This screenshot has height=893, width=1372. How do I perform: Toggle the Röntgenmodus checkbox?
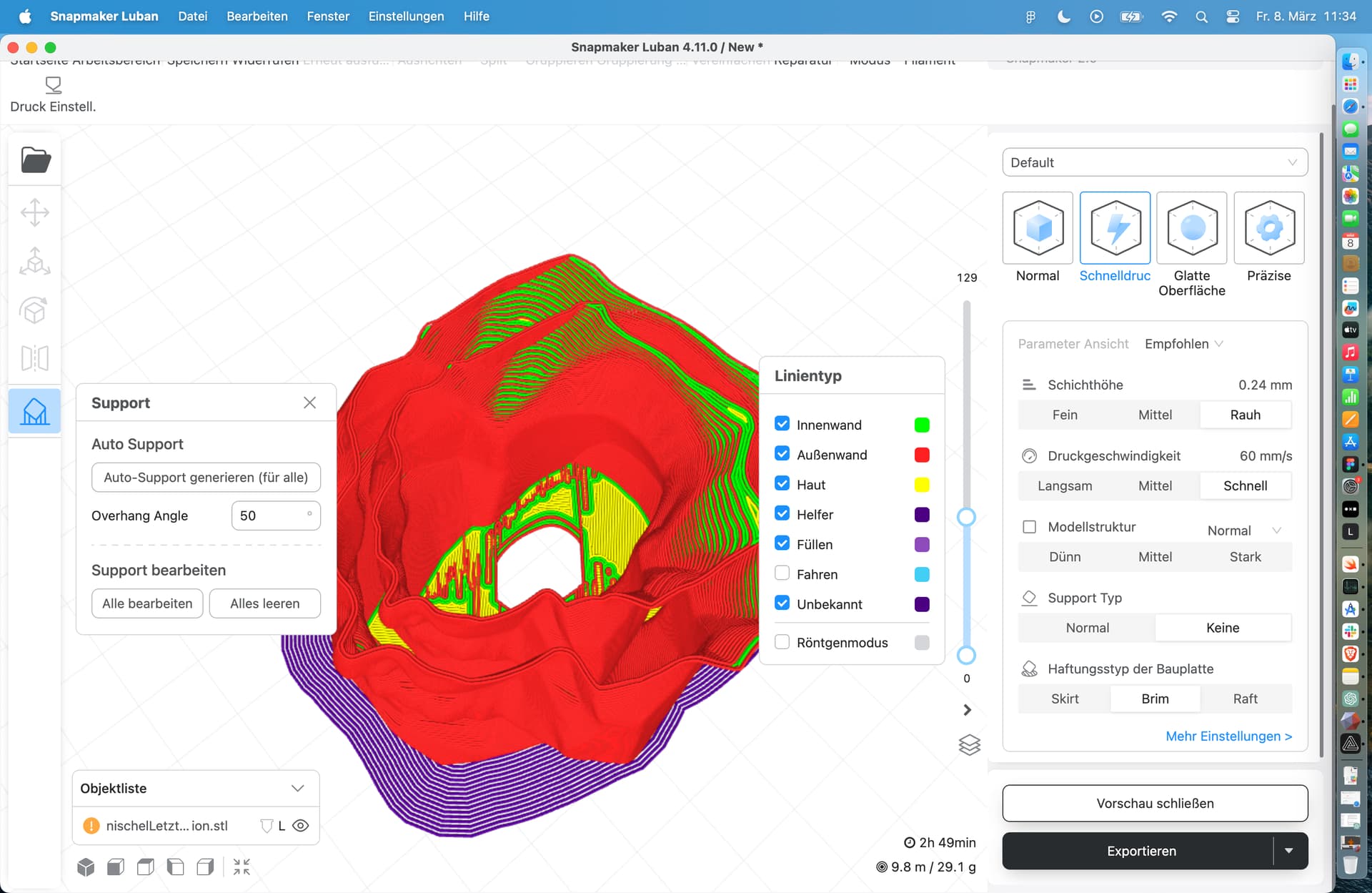click(782, 642)
